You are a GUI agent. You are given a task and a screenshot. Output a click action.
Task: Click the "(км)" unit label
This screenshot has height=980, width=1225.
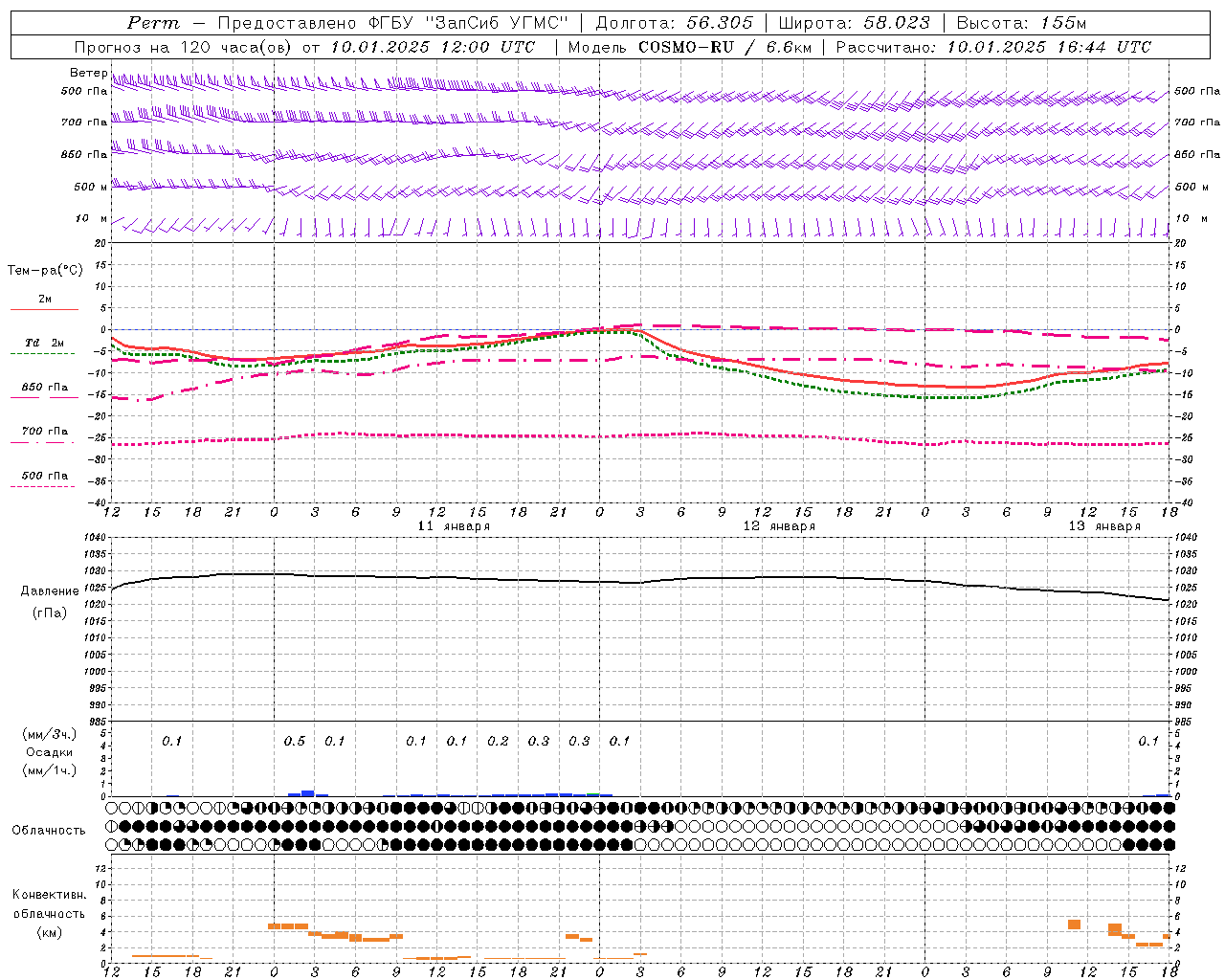click(x=49, y=932)
